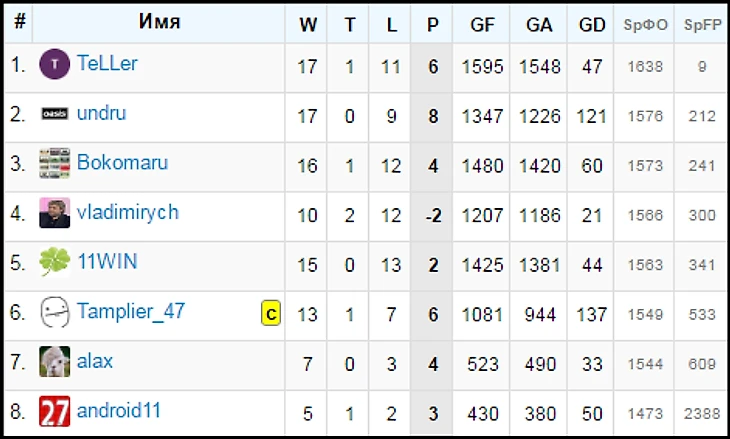The image size is (730, 439).
Task: Open Tamplier_47 profile link
Action: [x=130, y=311]
